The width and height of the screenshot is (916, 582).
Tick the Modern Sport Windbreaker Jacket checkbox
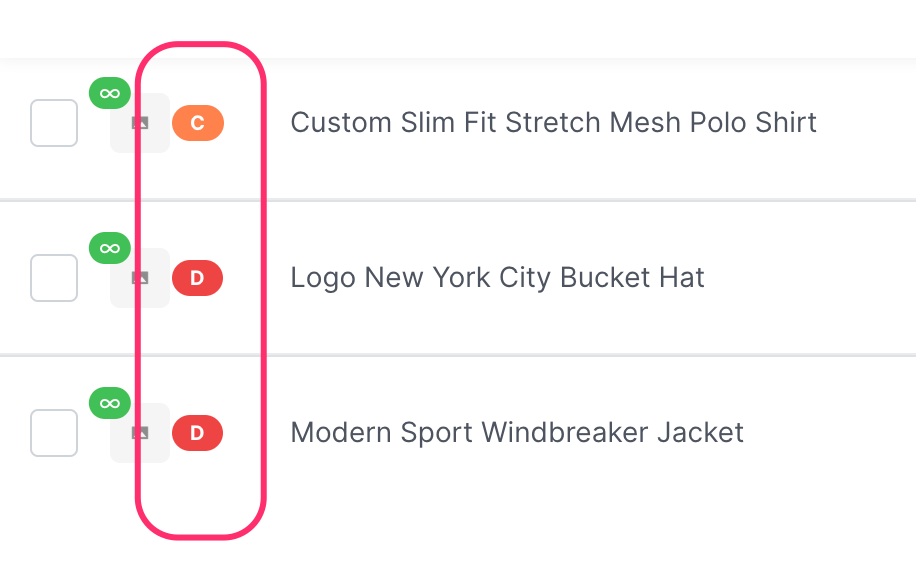pyautogui.click(x=54, y=433)
